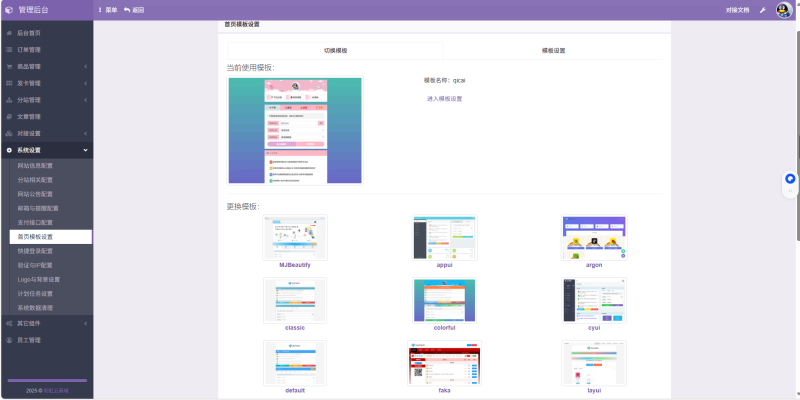This screenshot has height=400, width=800.
Task: Click the cart icon next to 商品管理
Action: pos(9,67)
